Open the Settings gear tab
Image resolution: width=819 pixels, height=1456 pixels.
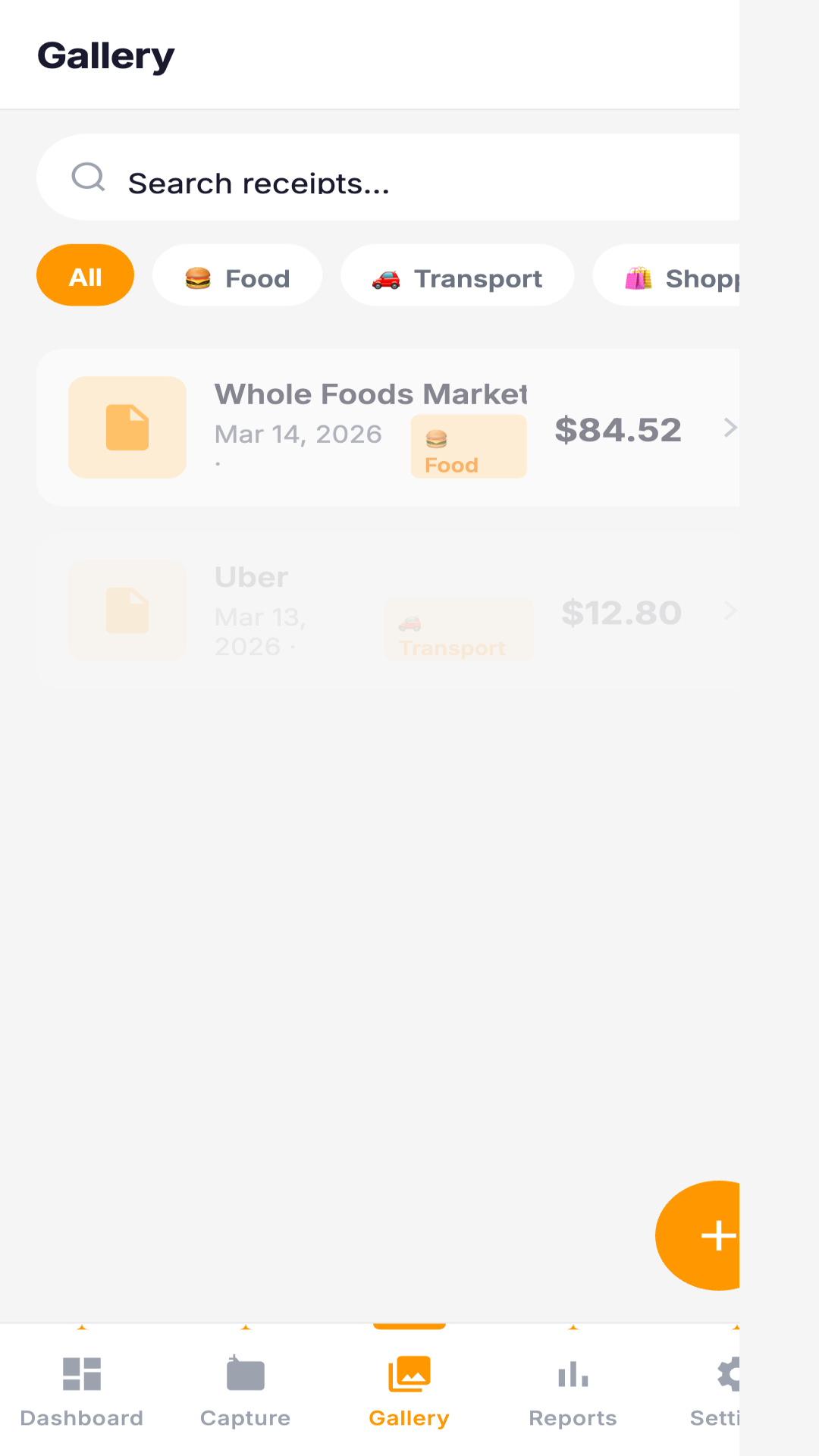(726, 1374)
